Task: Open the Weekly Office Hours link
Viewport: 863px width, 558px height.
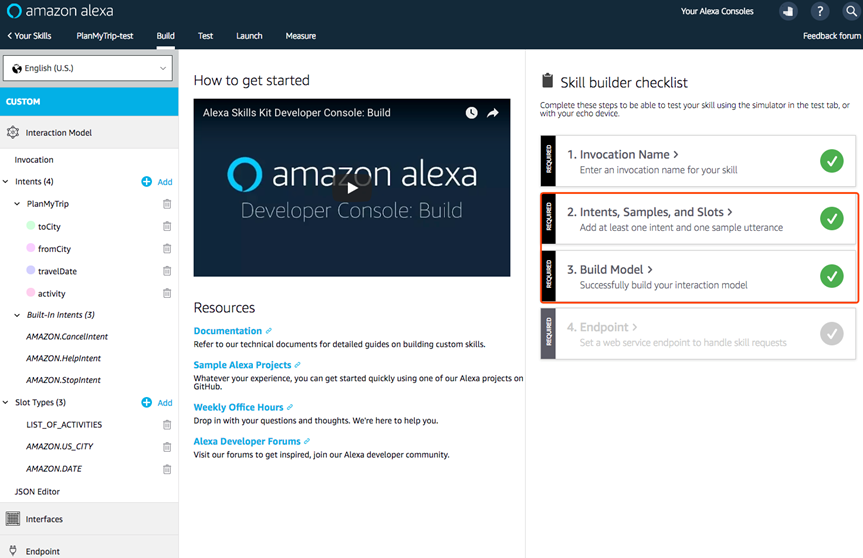Action: (238, 407)
